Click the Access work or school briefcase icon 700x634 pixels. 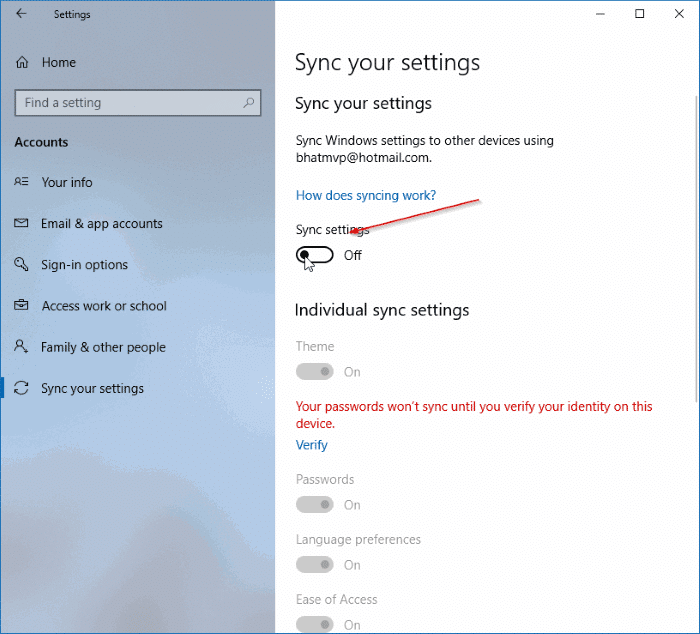[x=21, y=305]
